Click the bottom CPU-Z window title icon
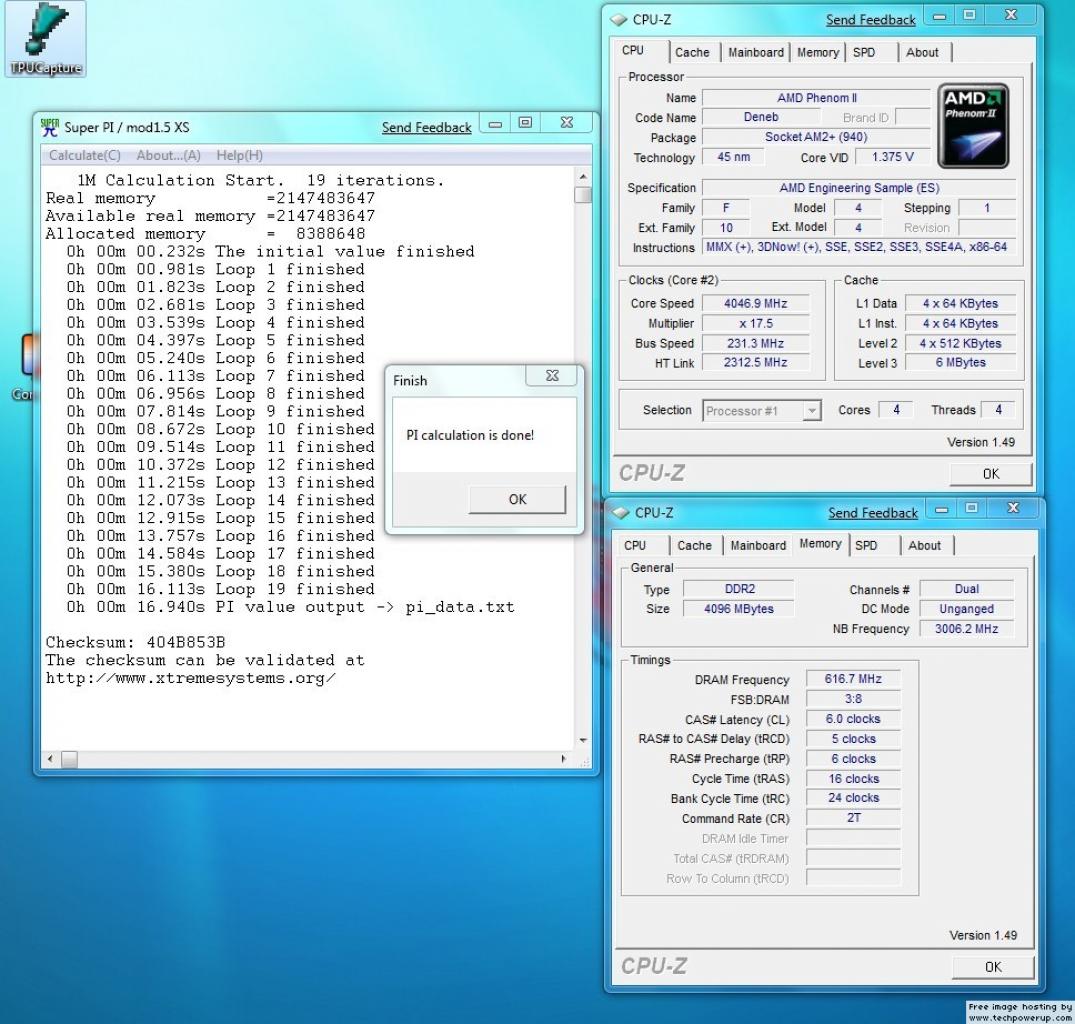 (621, 513)
